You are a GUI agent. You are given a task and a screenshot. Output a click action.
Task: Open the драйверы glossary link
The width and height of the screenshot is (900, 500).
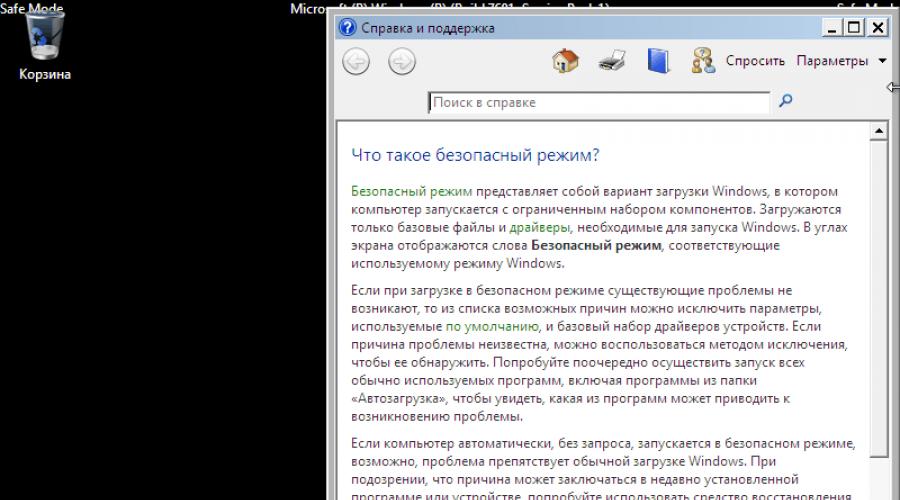click(540, 227)
